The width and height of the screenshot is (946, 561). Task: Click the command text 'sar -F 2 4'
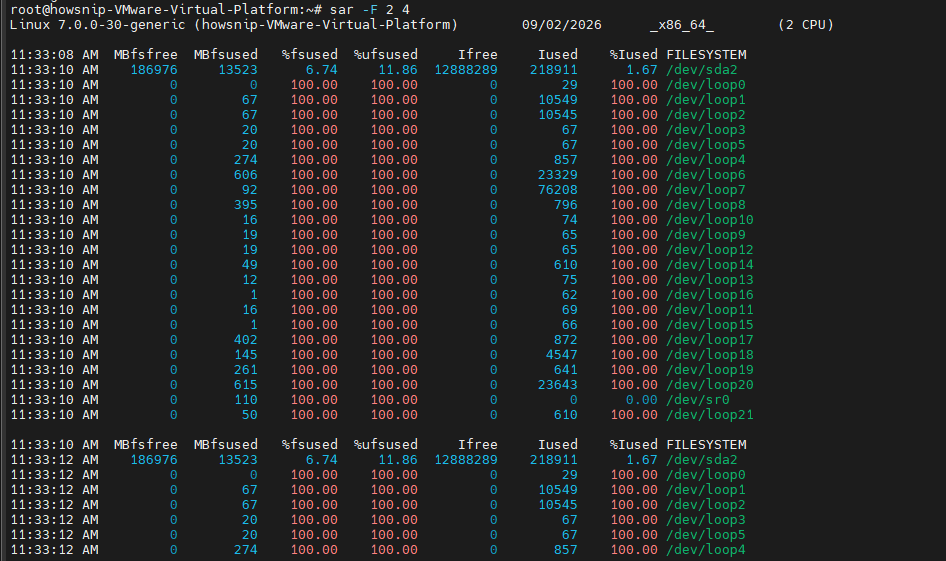(x=369, y=10)
